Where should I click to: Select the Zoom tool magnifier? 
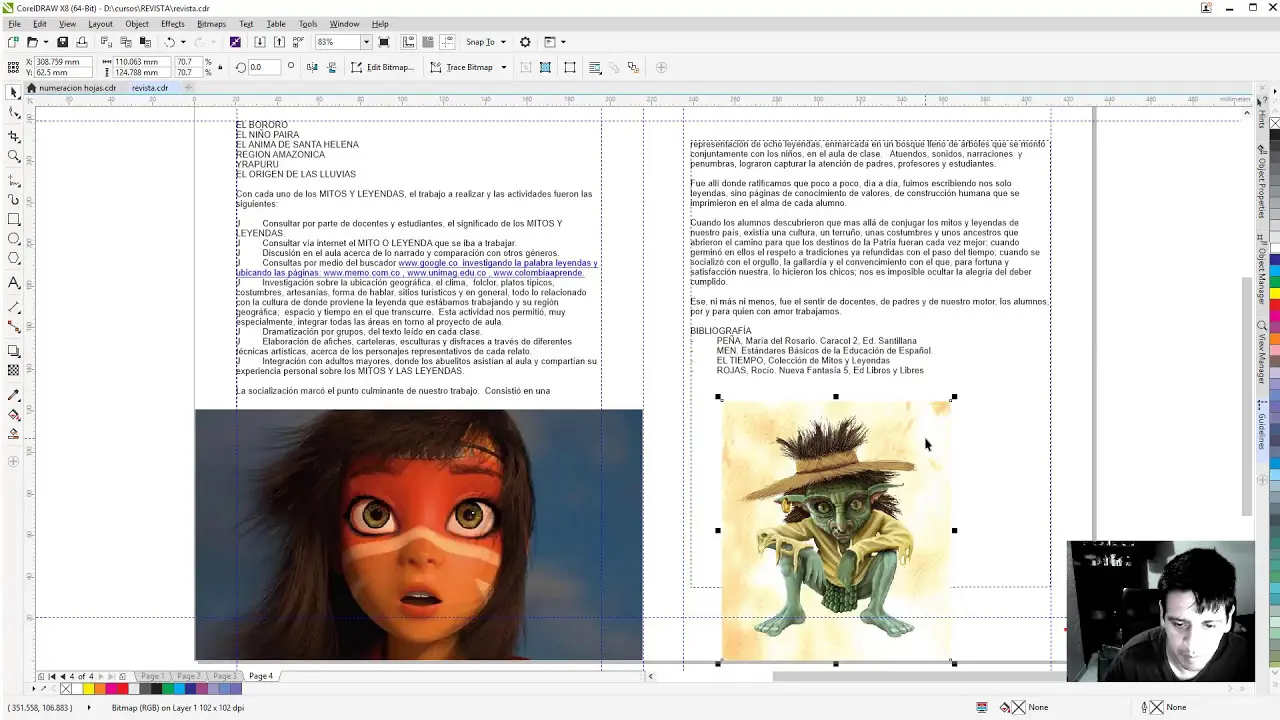pyautogui.click(x=14, y=156)
